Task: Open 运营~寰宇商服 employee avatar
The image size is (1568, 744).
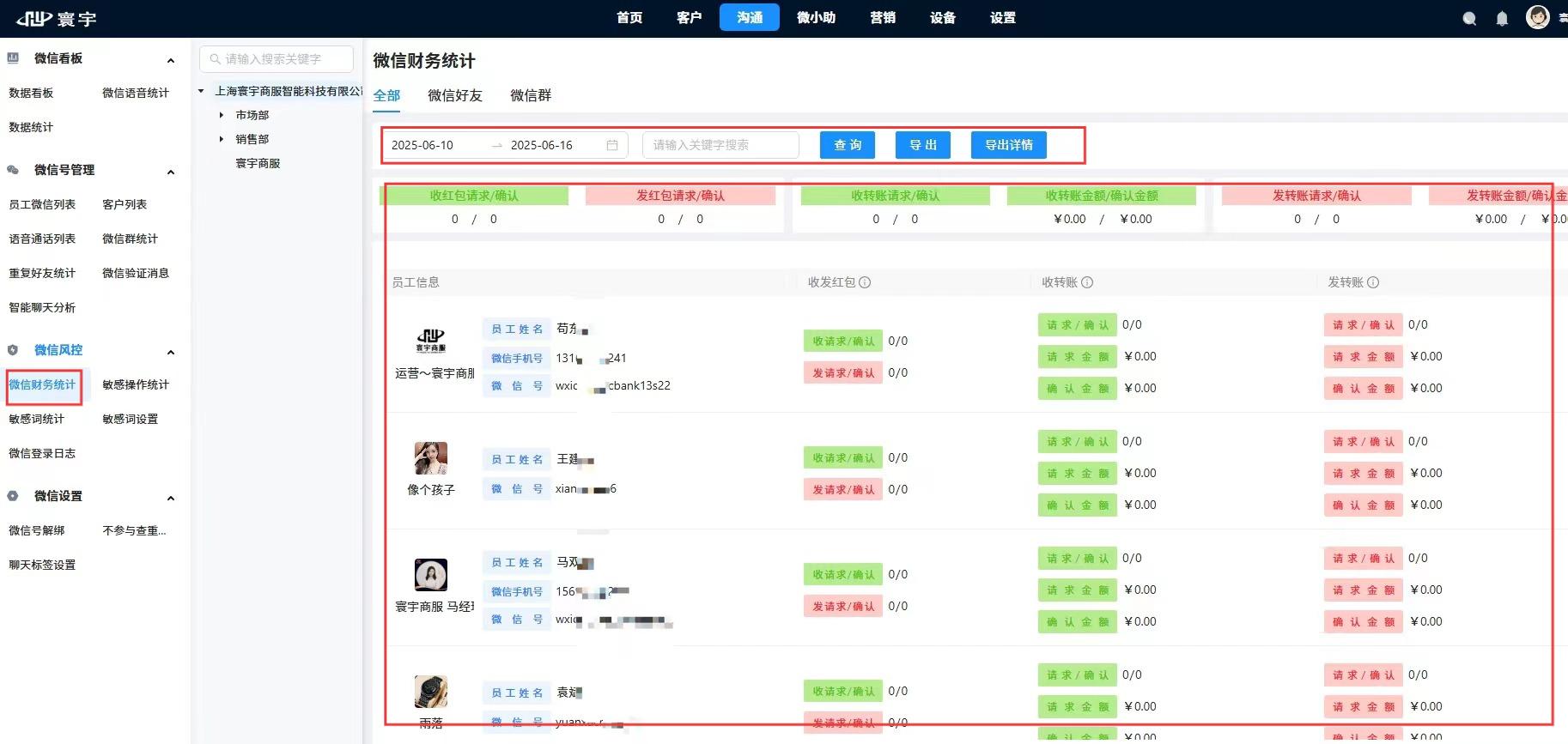Action: point(431,341)
